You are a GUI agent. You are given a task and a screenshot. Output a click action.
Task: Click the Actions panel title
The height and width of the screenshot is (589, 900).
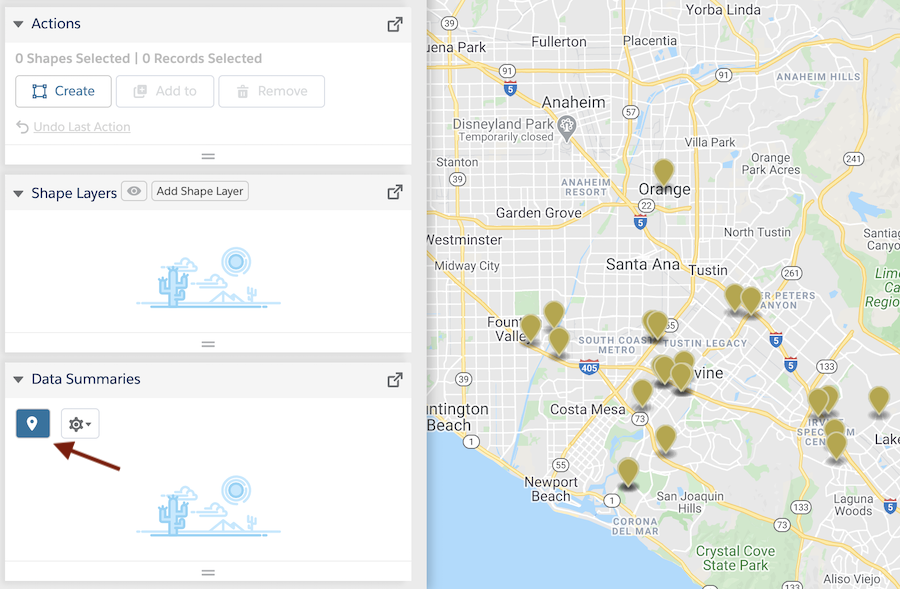[x=56, y=24]
